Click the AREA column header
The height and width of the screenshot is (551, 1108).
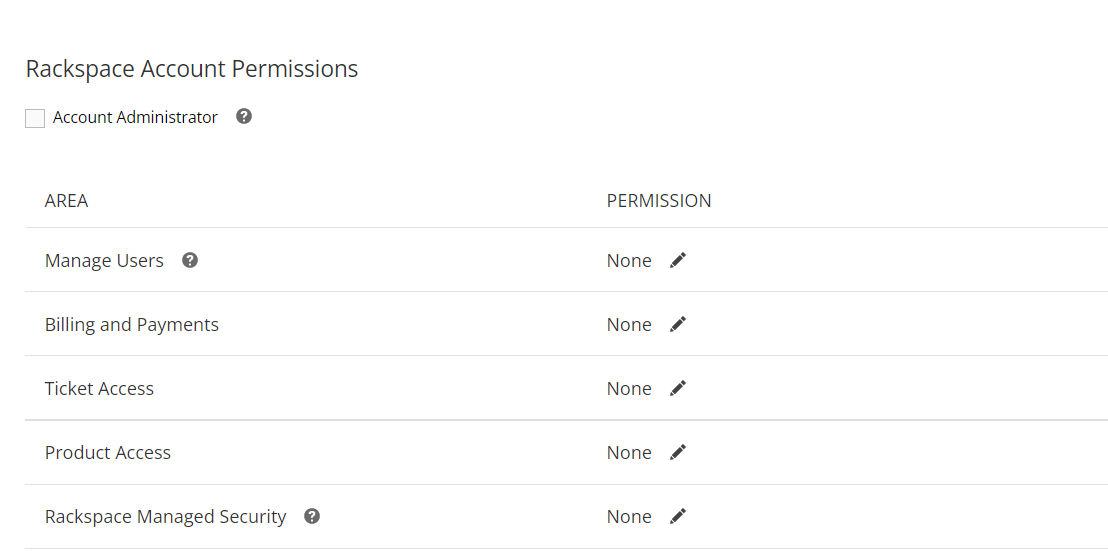pyautogui.click(x=66, y=200)
